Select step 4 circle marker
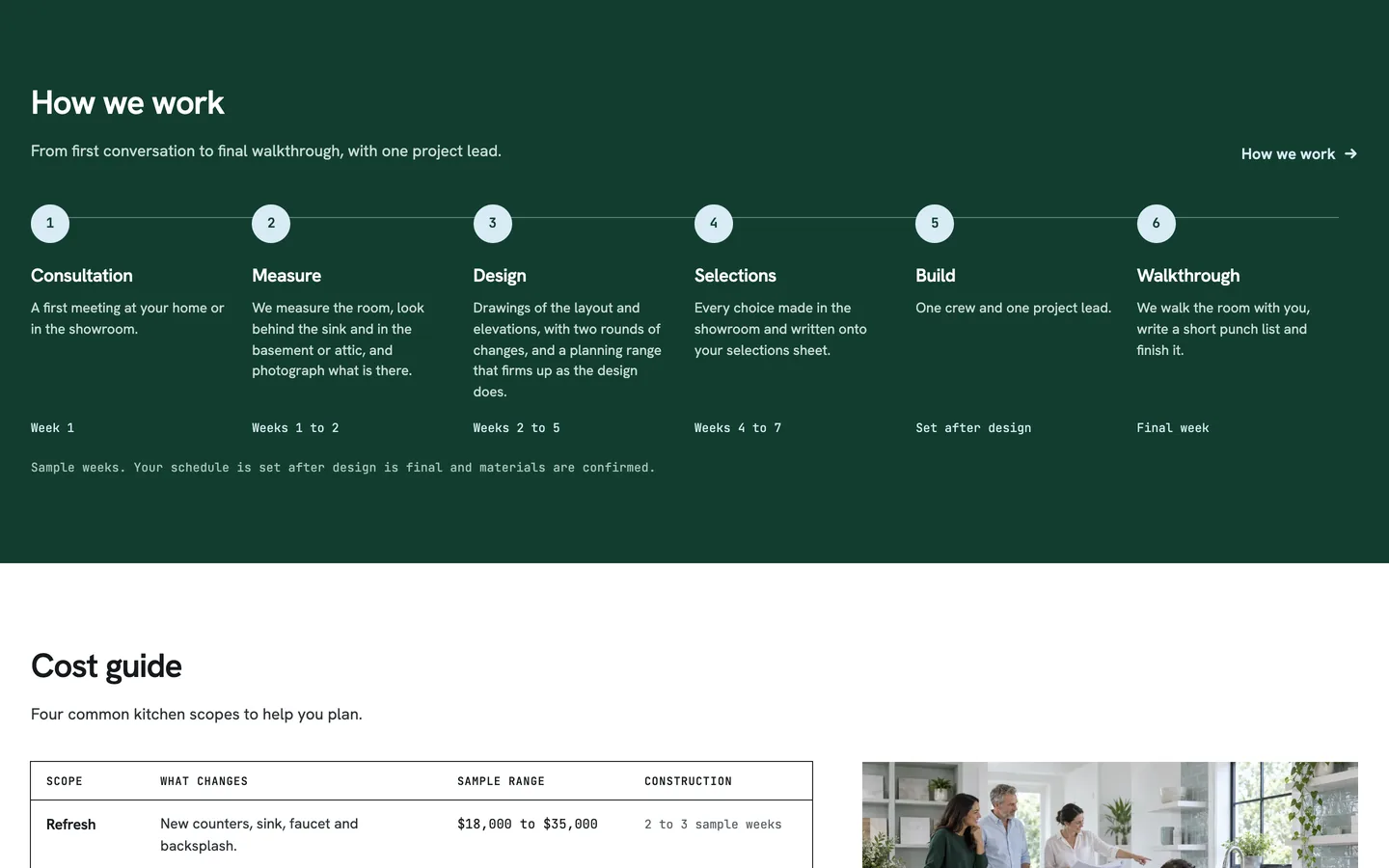1389x868 pixels. (x=714, y=224)
